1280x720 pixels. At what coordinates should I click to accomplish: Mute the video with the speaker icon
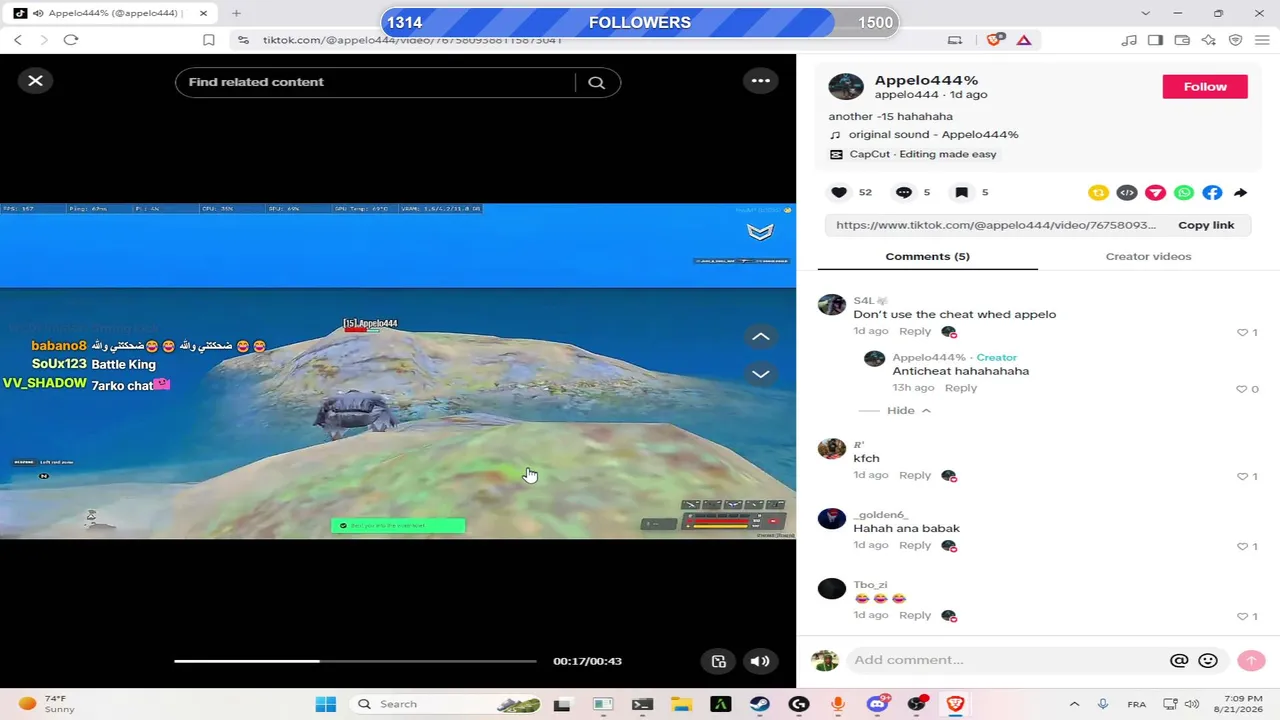click(760, 661)
